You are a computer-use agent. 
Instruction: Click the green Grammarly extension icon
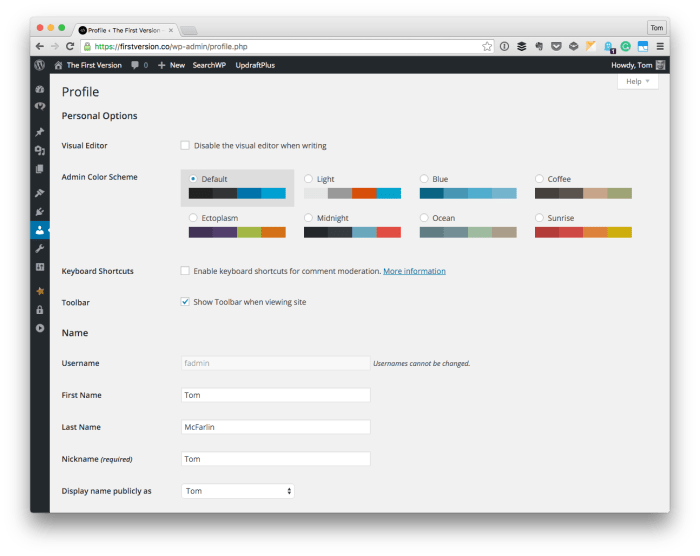tap(625, 46)
